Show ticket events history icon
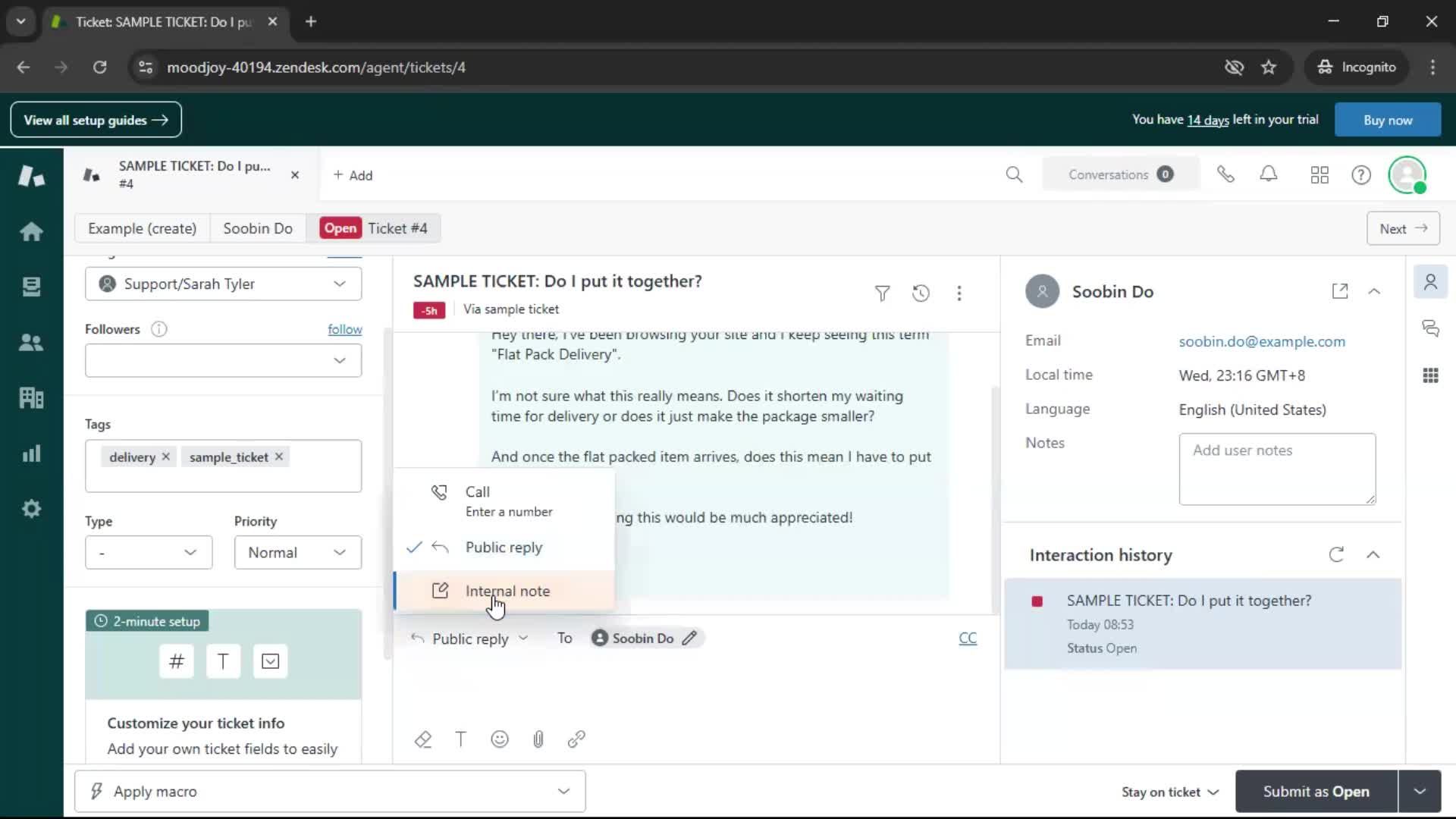 pos(921,293)
